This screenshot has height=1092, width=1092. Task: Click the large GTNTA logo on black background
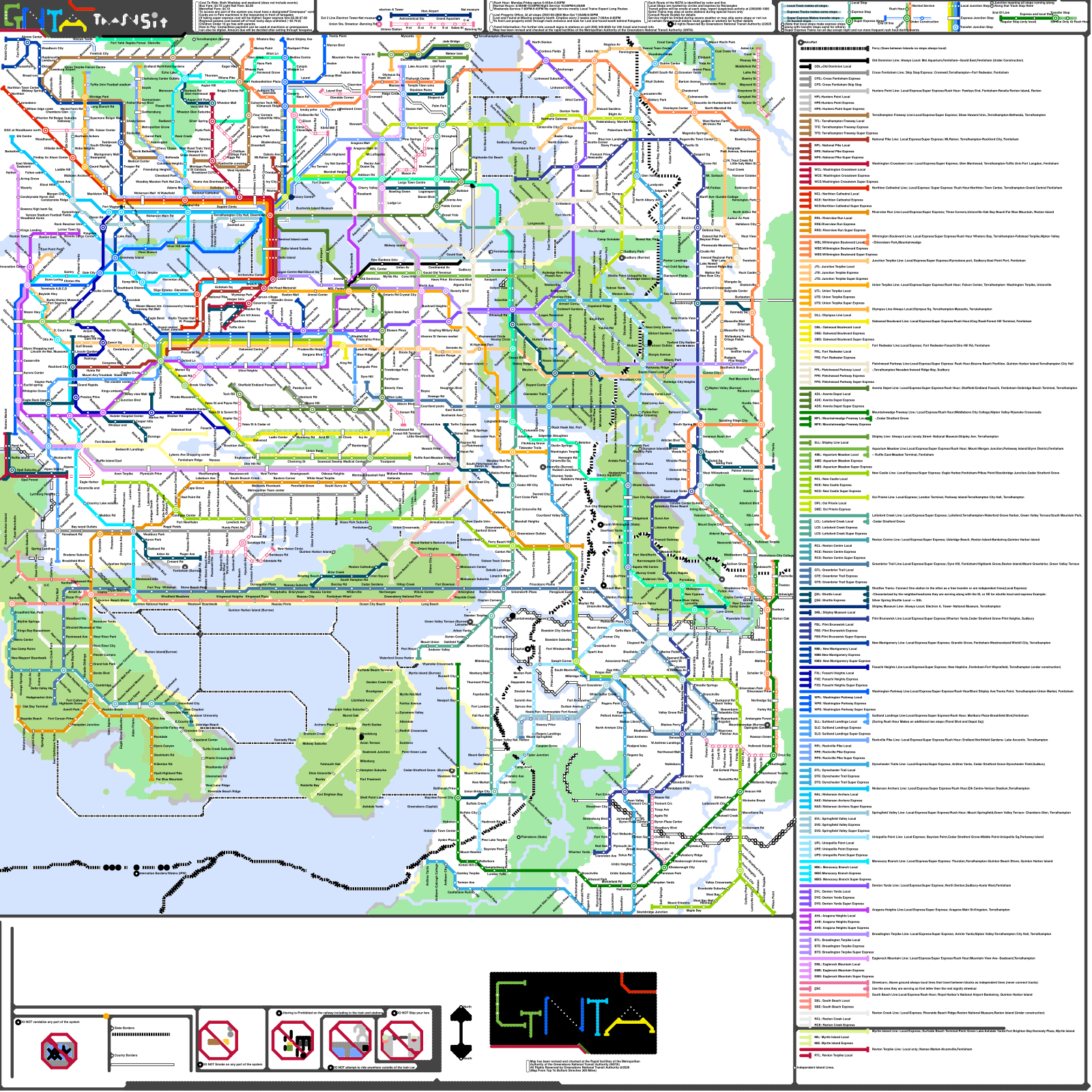click(x=573, y=1013)
